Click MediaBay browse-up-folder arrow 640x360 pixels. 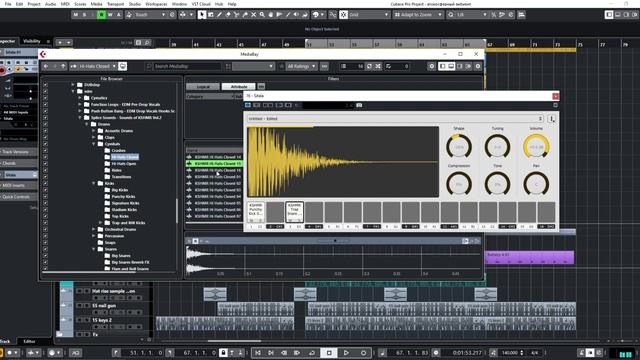click(x=63, y=66)
